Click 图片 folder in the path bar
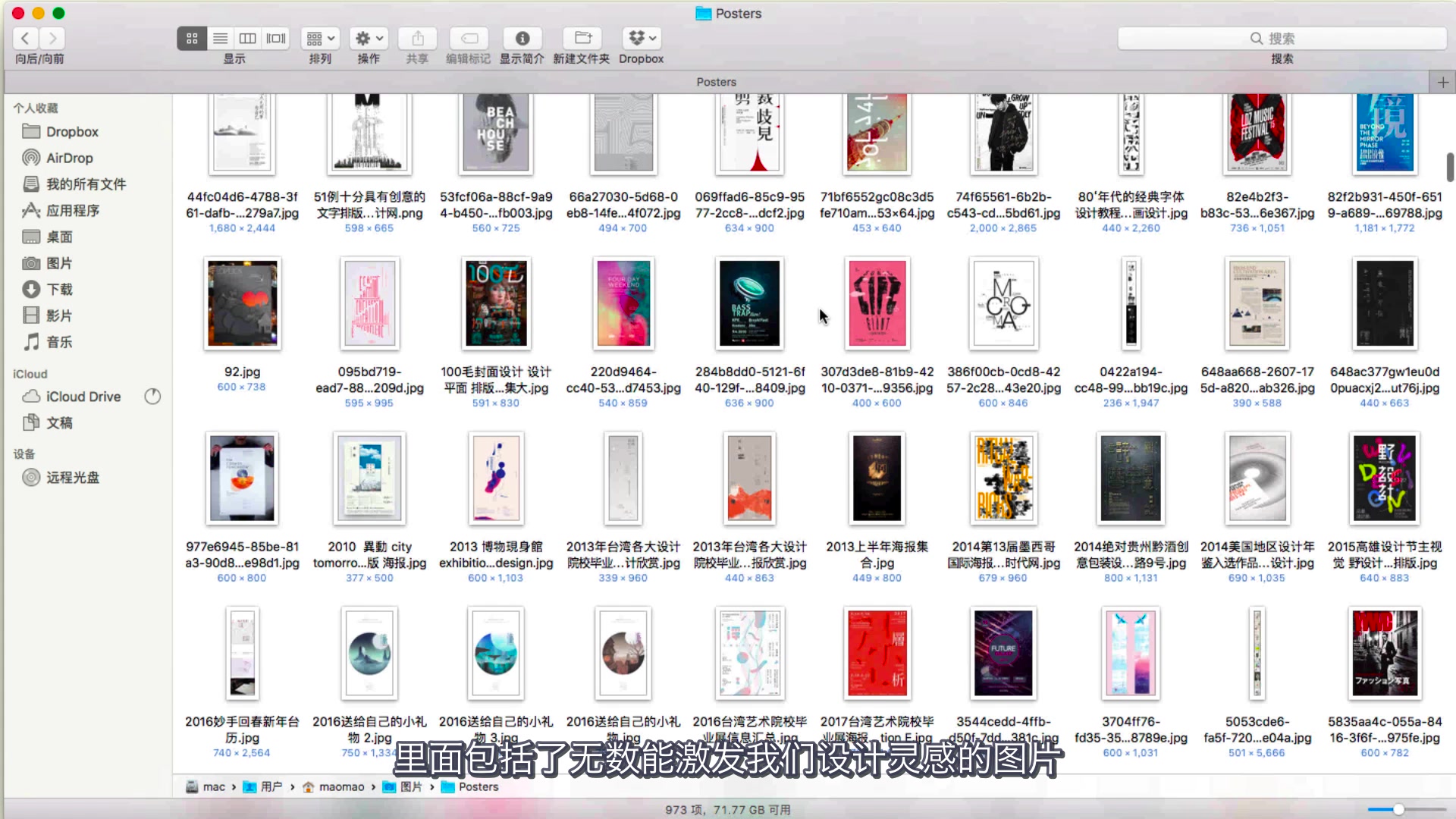The image size is (1456, 819). click(x=403, y=787)
